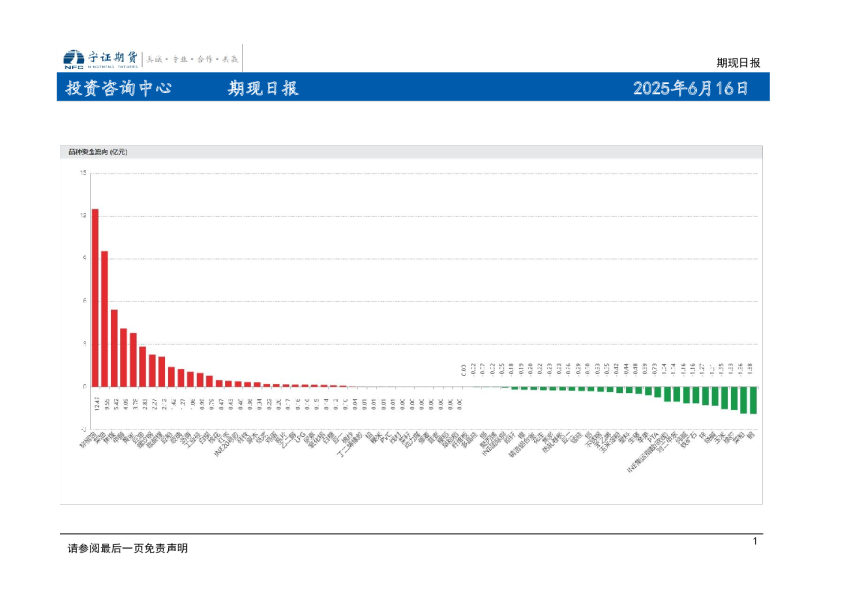Click the 宁证期货 company name text
The height and width of the screenshot is (596, 842).
[x=112, y=58]
